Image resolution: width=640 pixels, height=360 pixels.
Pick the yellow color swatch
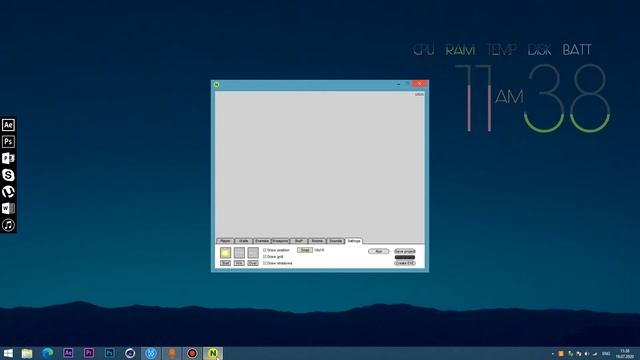tap(225, 253)
